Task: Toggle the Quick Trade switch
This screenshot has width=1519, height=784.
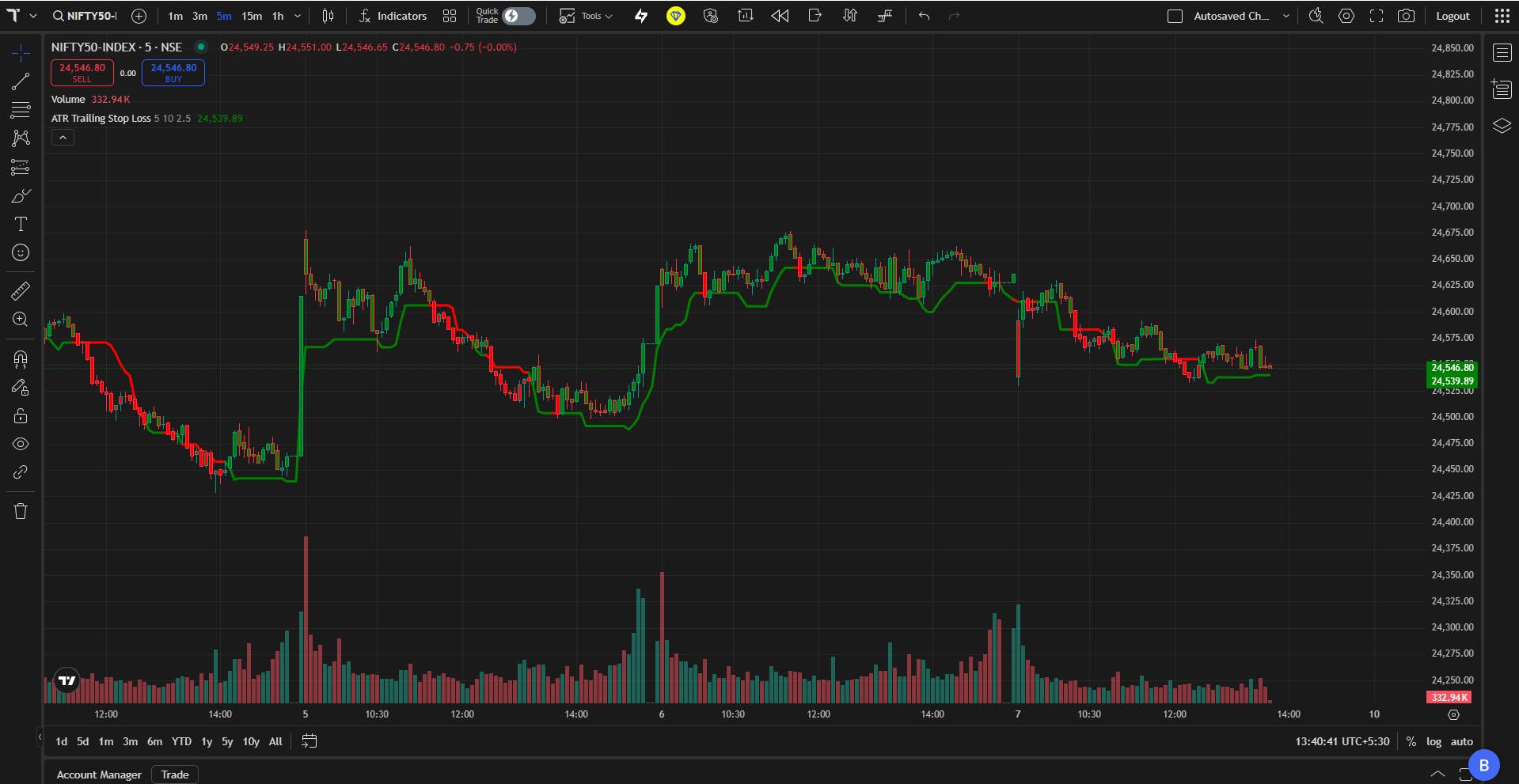Action: pyautogui.click(x=519, y=16)
